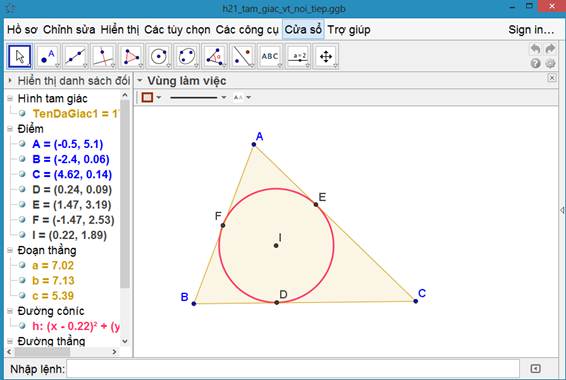The image size is (566, 380).
Task: Open the Các tùy chọn menu
Action: (x=177, y=30)
